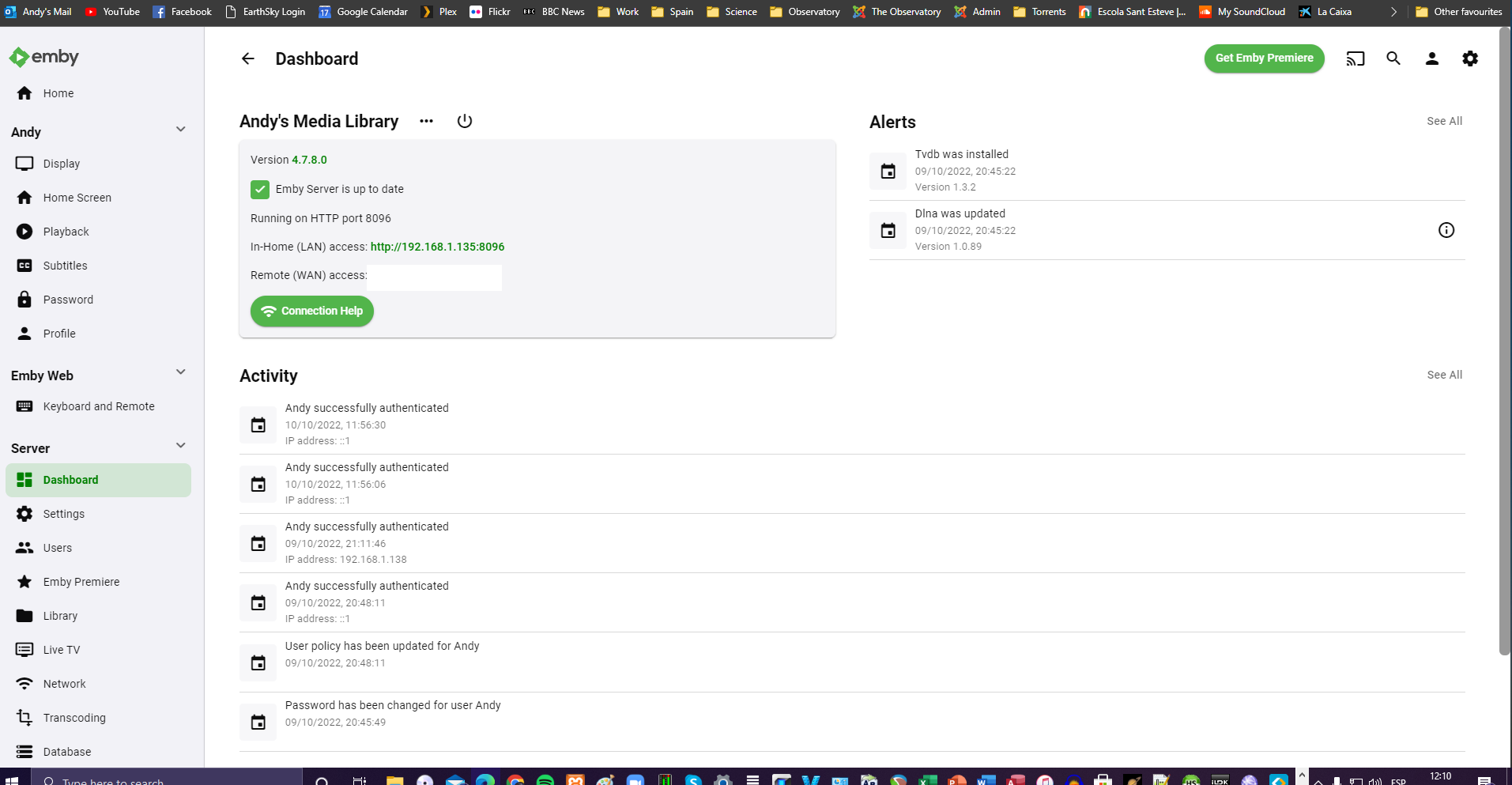Click the Network wifi icon in sidebar
Viewport: 1512px width, 785px height.
coord(25,684)
